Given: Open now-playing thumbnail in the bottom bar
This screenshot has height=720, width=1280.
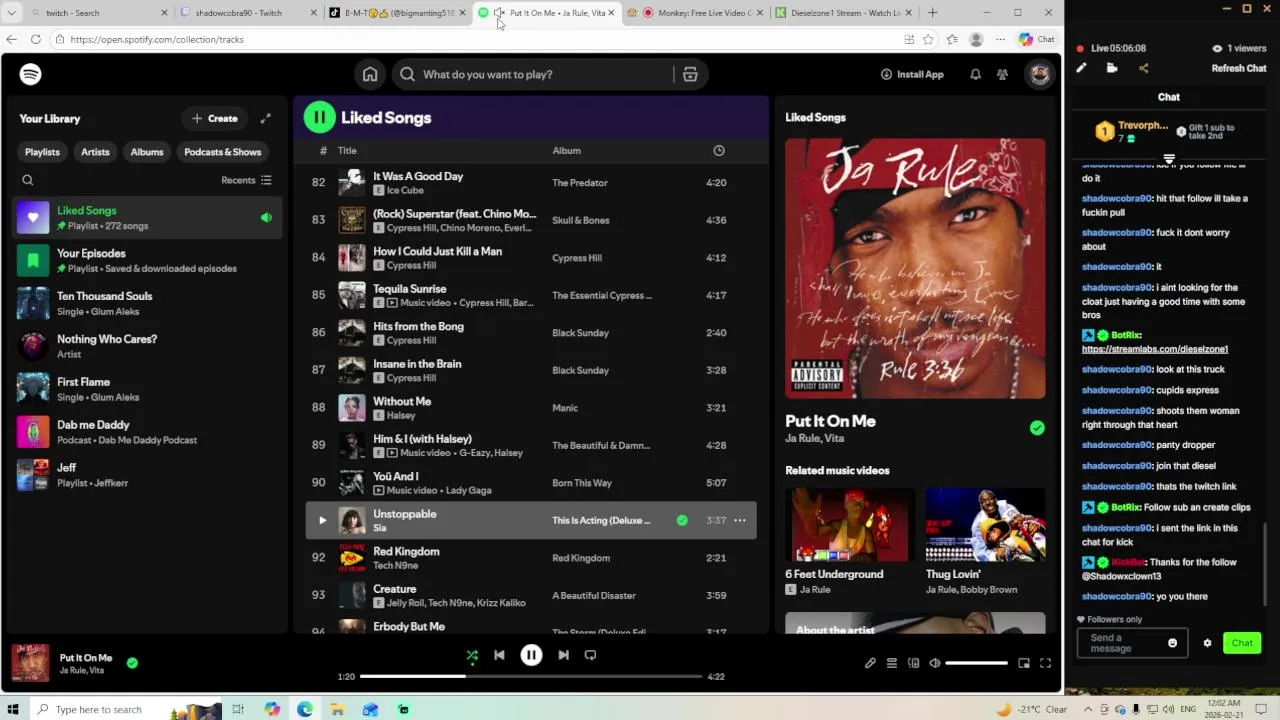Looking at the screenshot, I should click(30, 663).
